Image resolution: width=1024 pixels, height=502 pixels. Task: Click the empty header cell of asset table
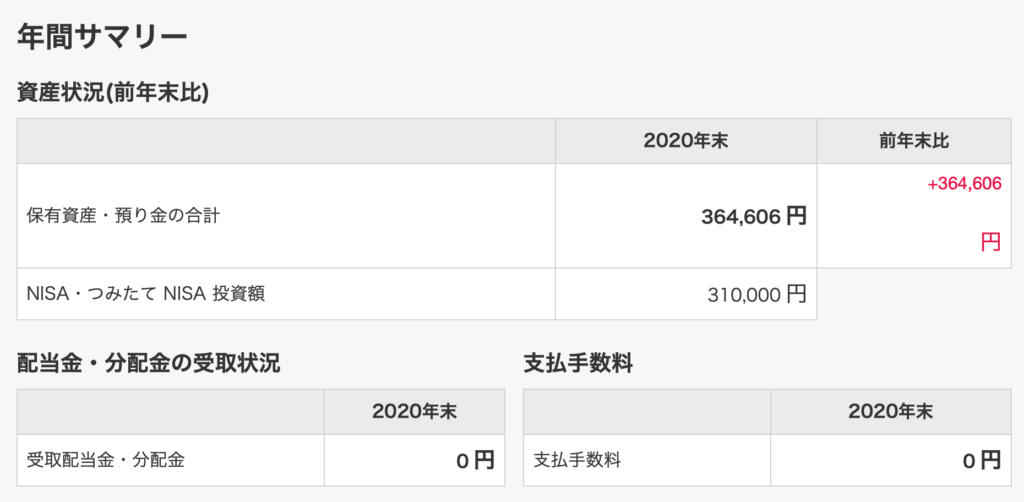click(286, 141)
